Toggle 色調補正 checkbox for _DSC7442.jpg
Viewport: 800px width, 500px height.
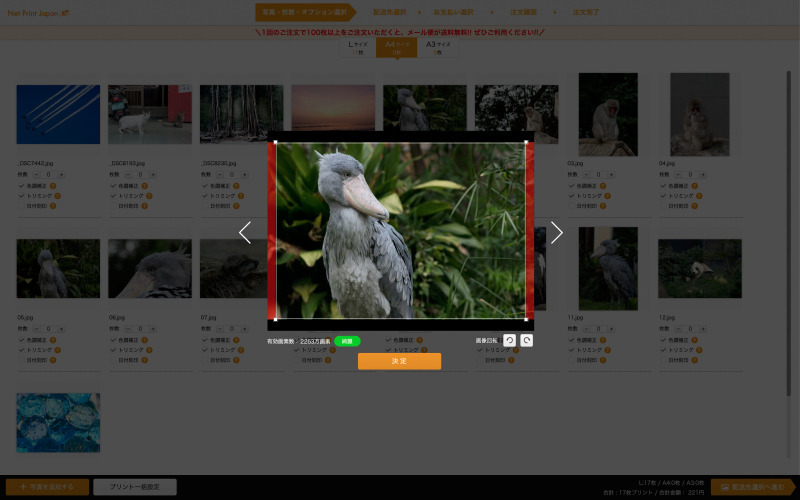coord(21,186)
